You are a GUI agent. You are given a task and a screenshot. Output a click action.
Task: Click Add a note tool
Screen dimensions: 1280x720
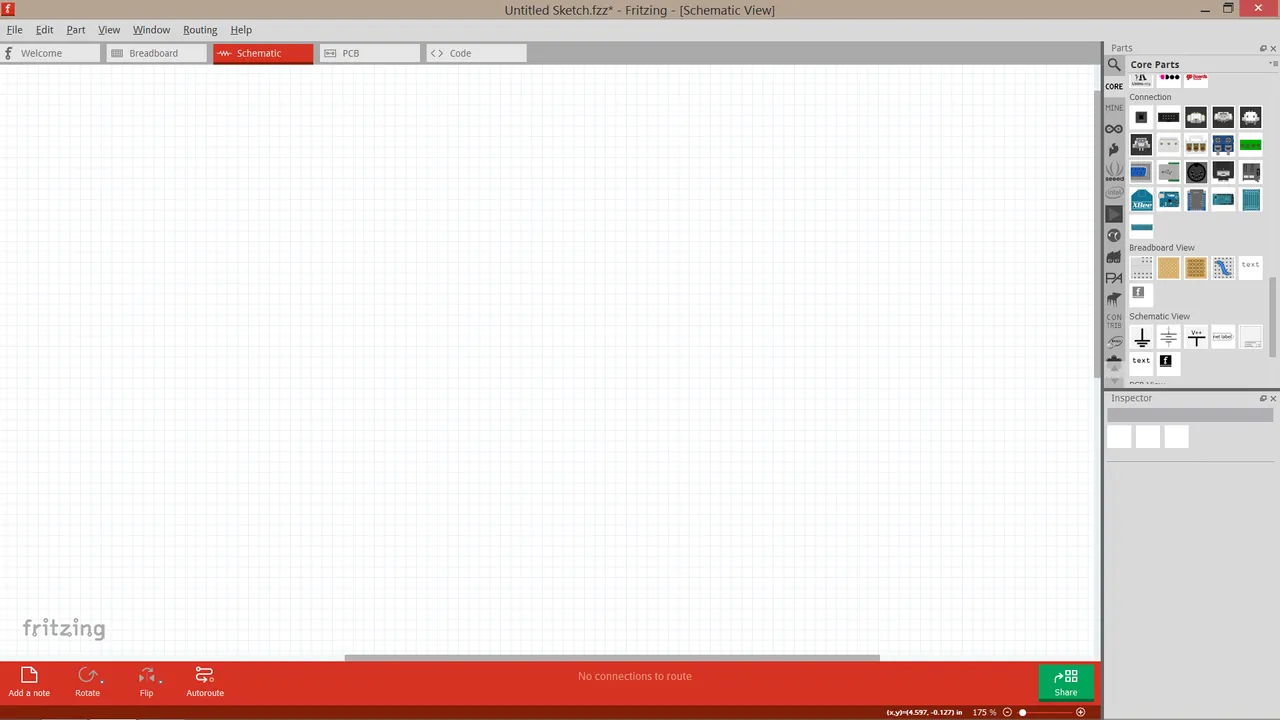click(29, 682)
